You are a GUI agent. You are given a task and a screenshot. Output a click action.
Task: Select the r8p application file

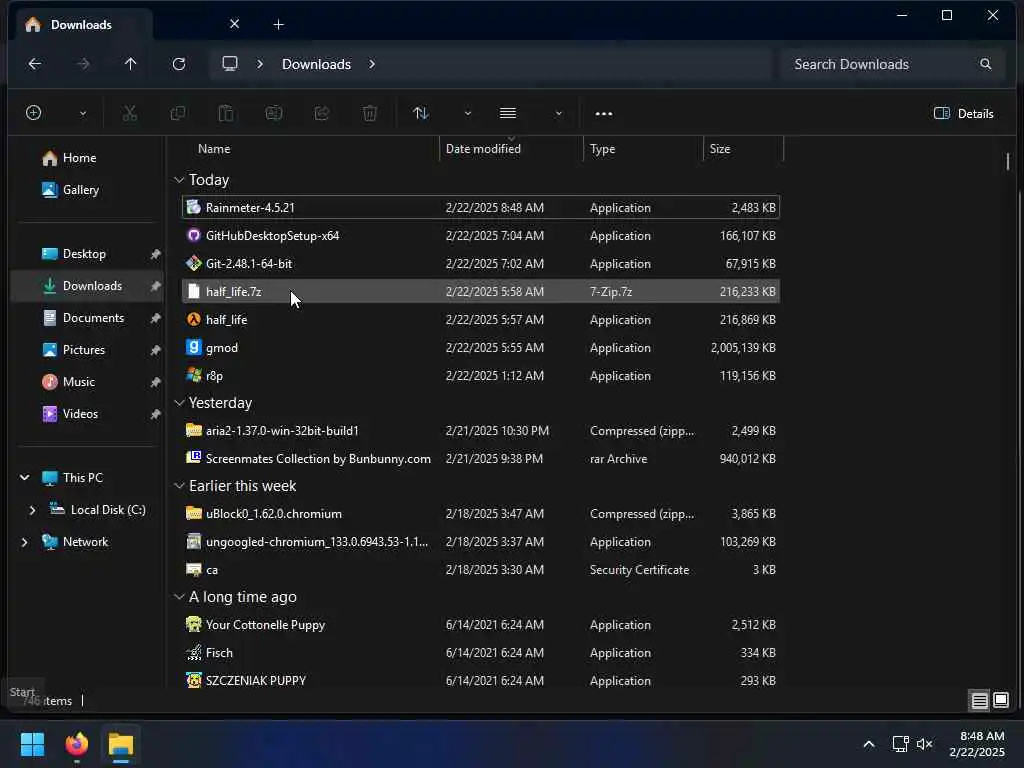(x=481, y=376)
